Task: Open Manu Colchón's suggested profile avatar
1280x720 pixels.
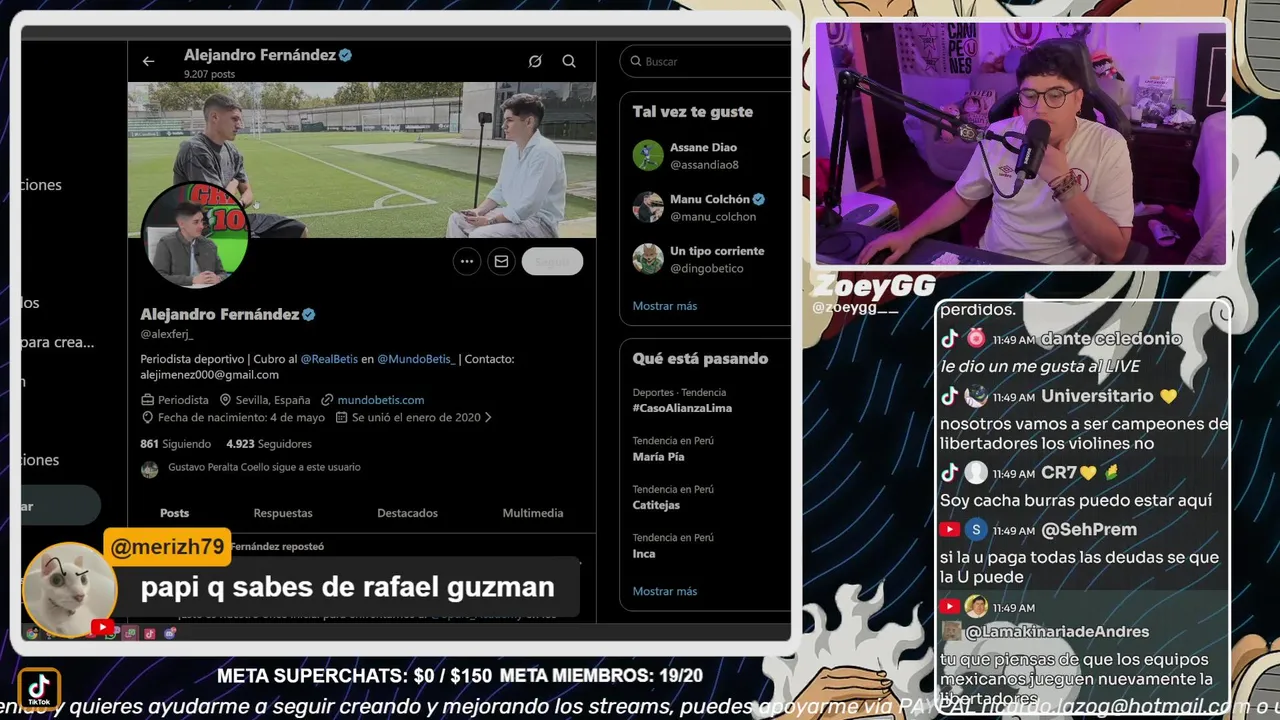Action: [648, 207]
